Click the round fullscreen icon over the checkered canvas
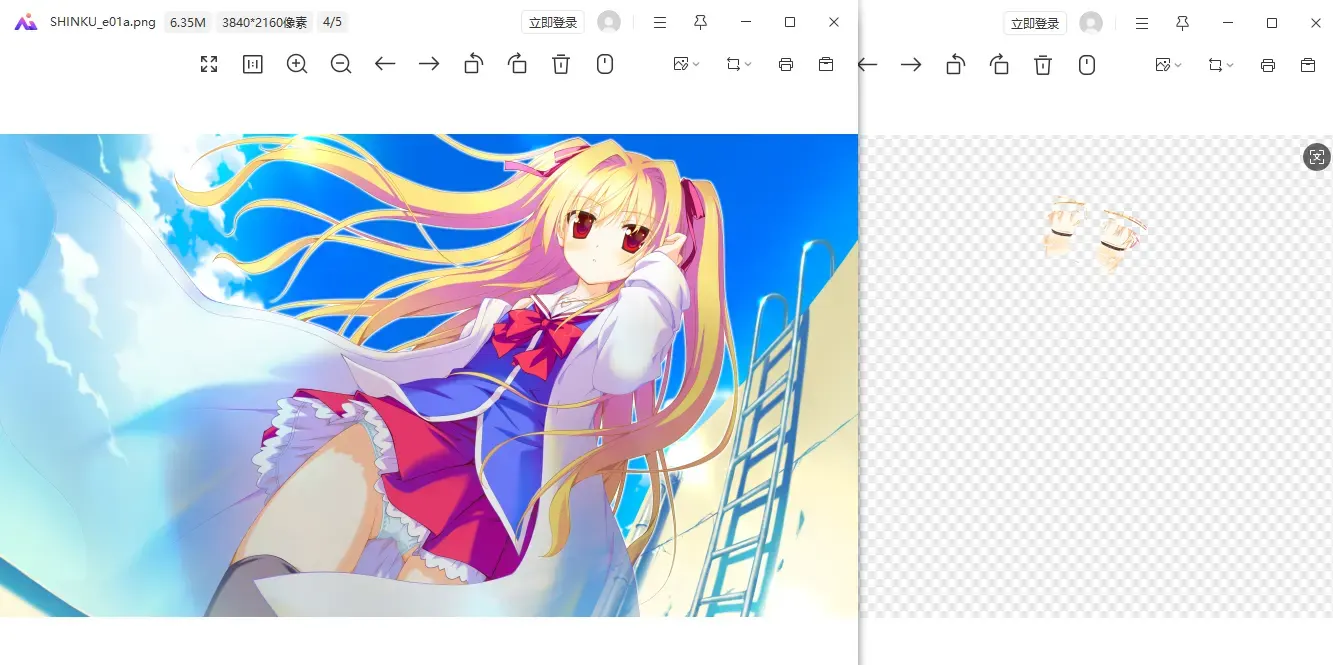1333x665 pixels. coord(1317,156)
